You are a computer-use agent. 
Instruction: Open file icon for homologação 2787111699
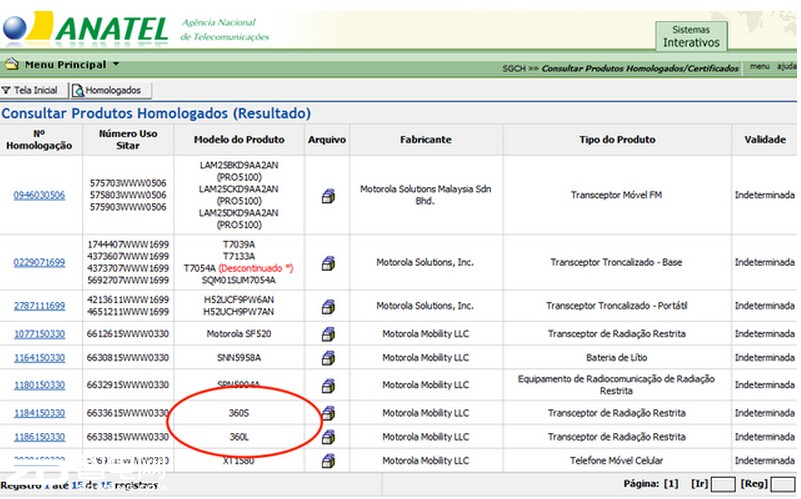(x=328, y=306)
